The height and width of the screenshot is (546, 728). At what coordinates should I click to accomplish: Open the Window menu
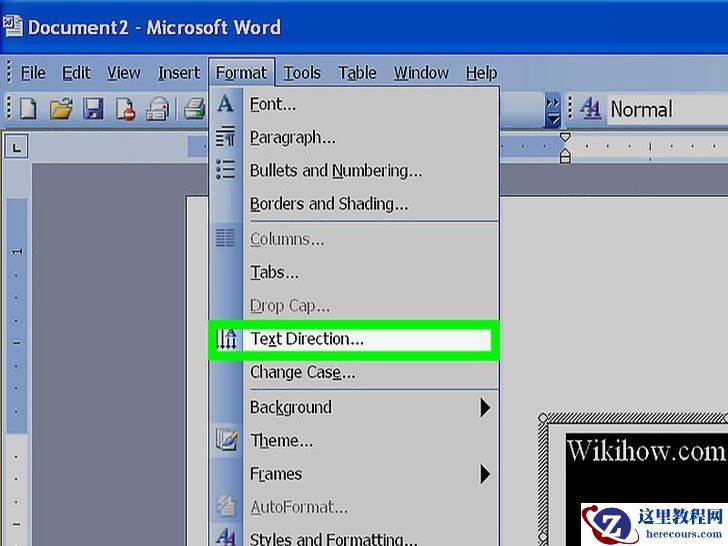422,73
